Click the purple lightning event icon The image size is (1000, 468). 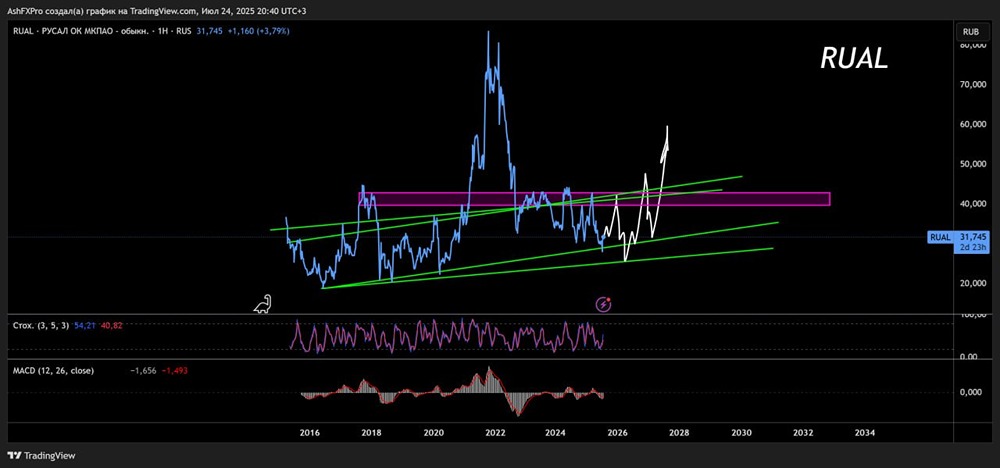[x=603, y=304]
